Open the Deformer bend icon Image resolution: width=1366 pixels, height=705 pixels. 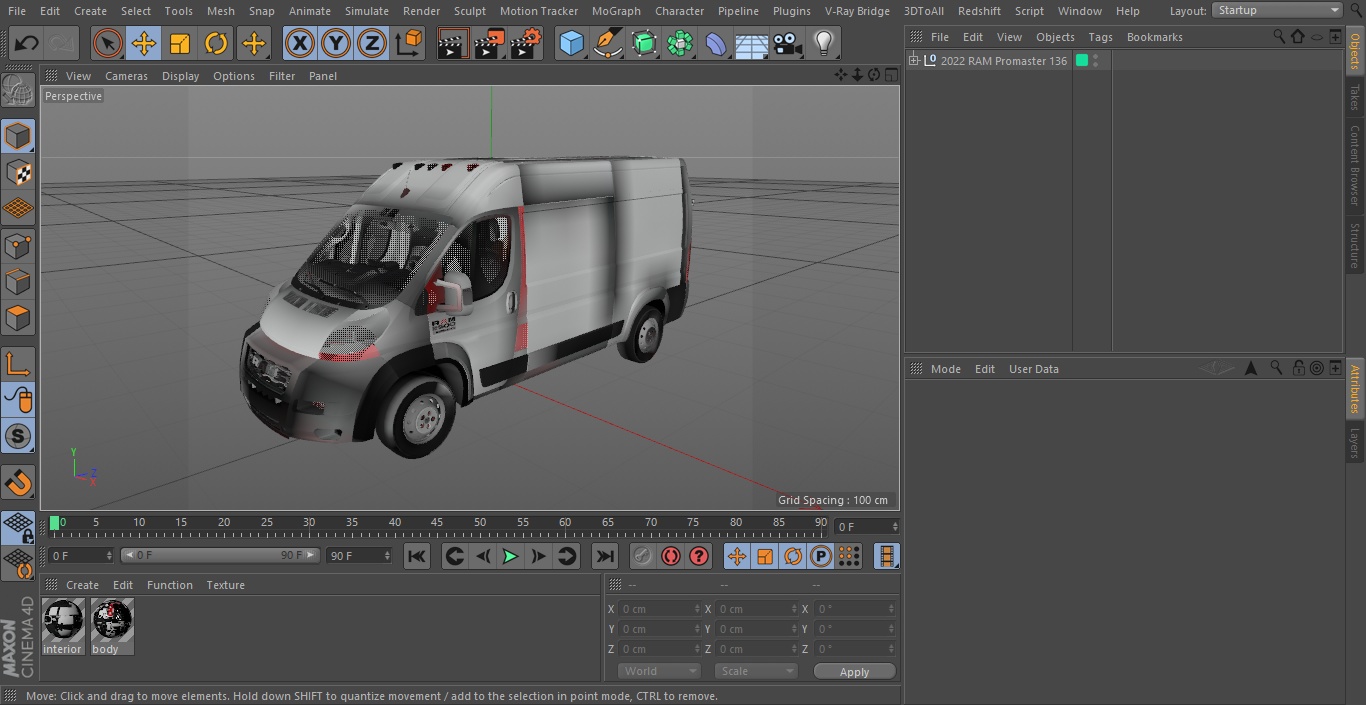716,43
